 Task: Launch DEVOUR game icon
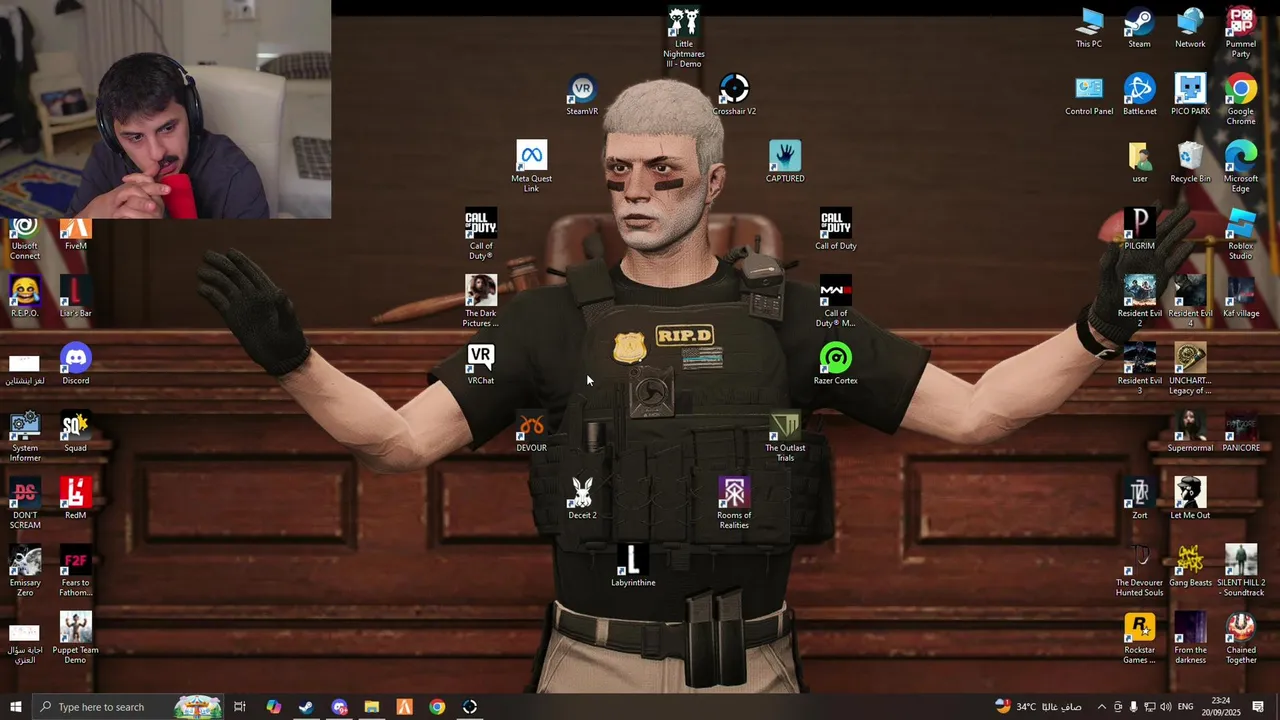coord(531,431)
